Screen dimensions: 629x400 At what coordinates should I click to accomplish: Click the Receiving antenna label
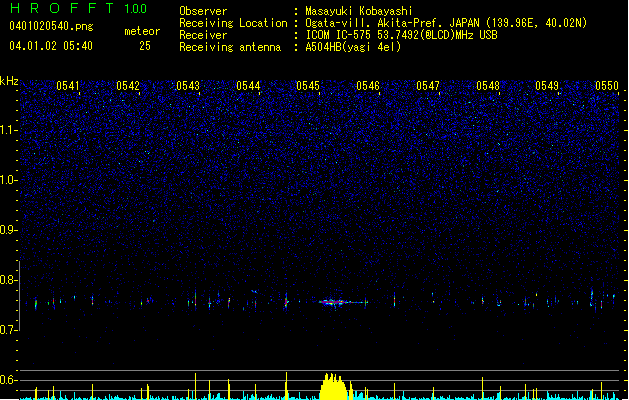point(230,47)
